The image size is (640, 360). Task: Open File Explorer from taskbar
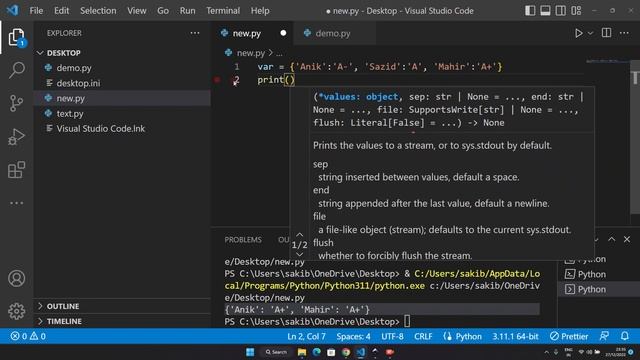click(x=302, y=352)
